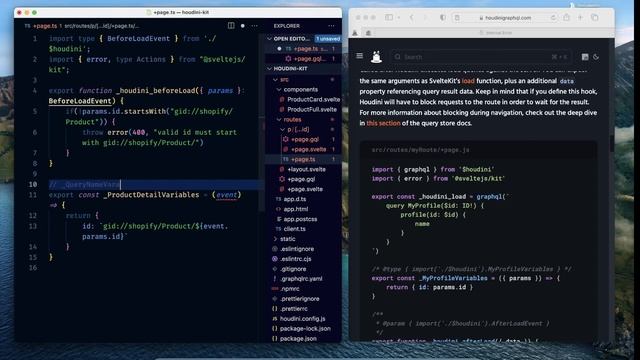Collapse the components folder
The image size is (640, 360).
coord(279,89)
